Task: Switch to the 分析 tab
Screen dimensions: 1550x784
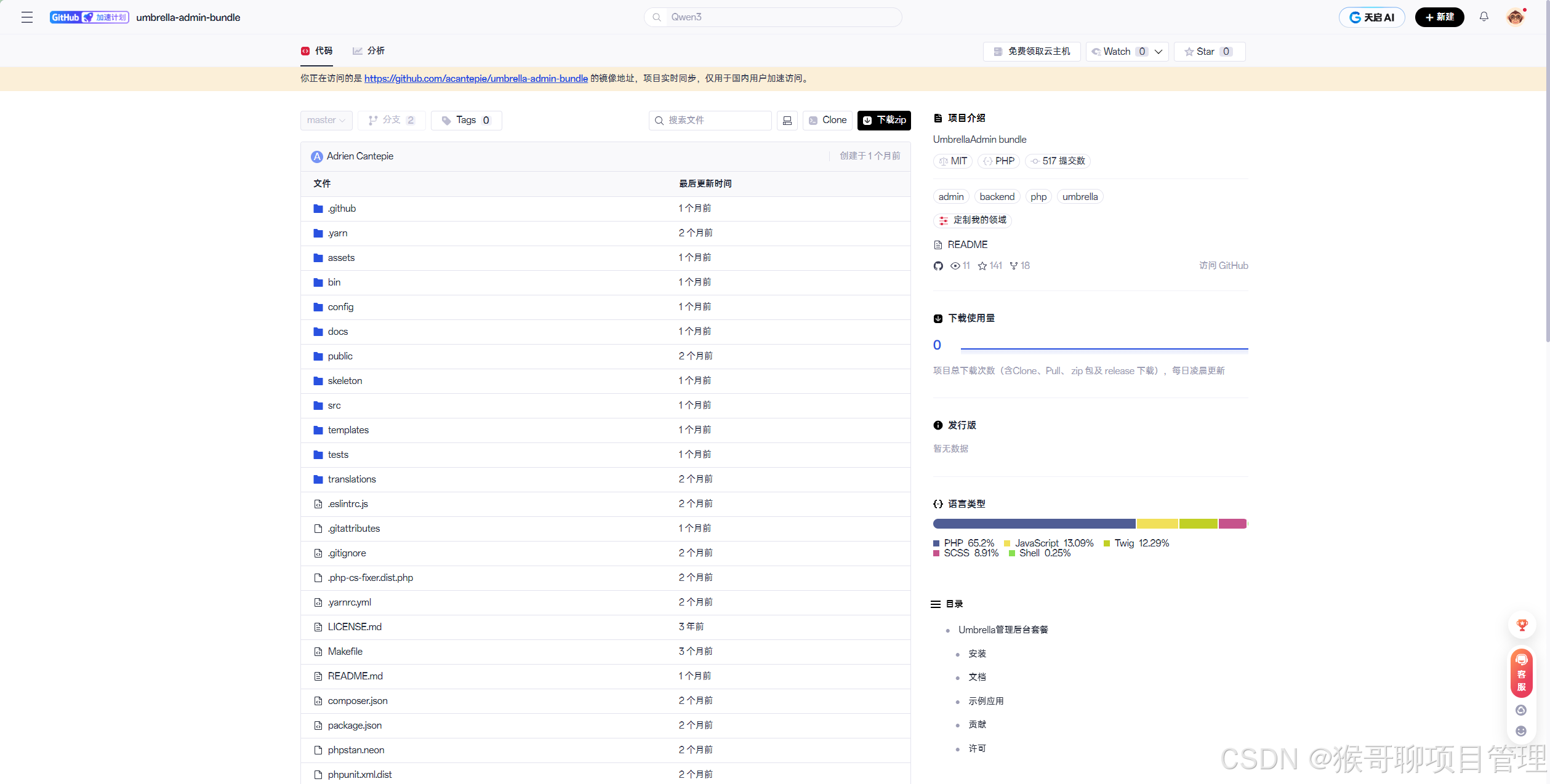Action: (369, 51)
